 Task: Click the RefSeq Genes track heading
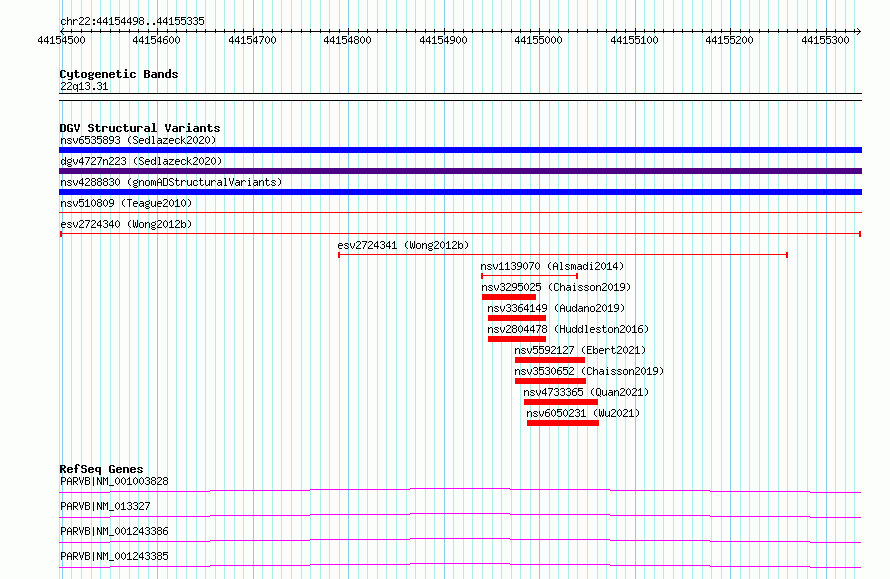coord(101,469)
